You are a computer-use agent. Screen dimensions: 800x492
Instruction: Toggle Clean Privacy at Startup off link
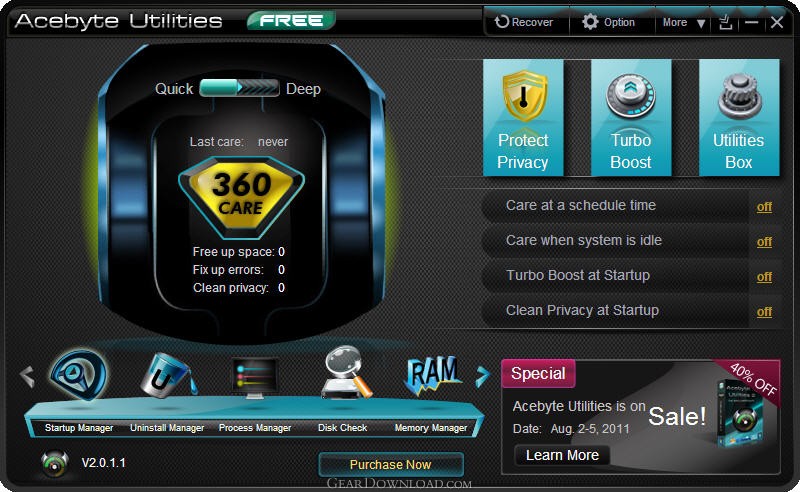(764, 311)
